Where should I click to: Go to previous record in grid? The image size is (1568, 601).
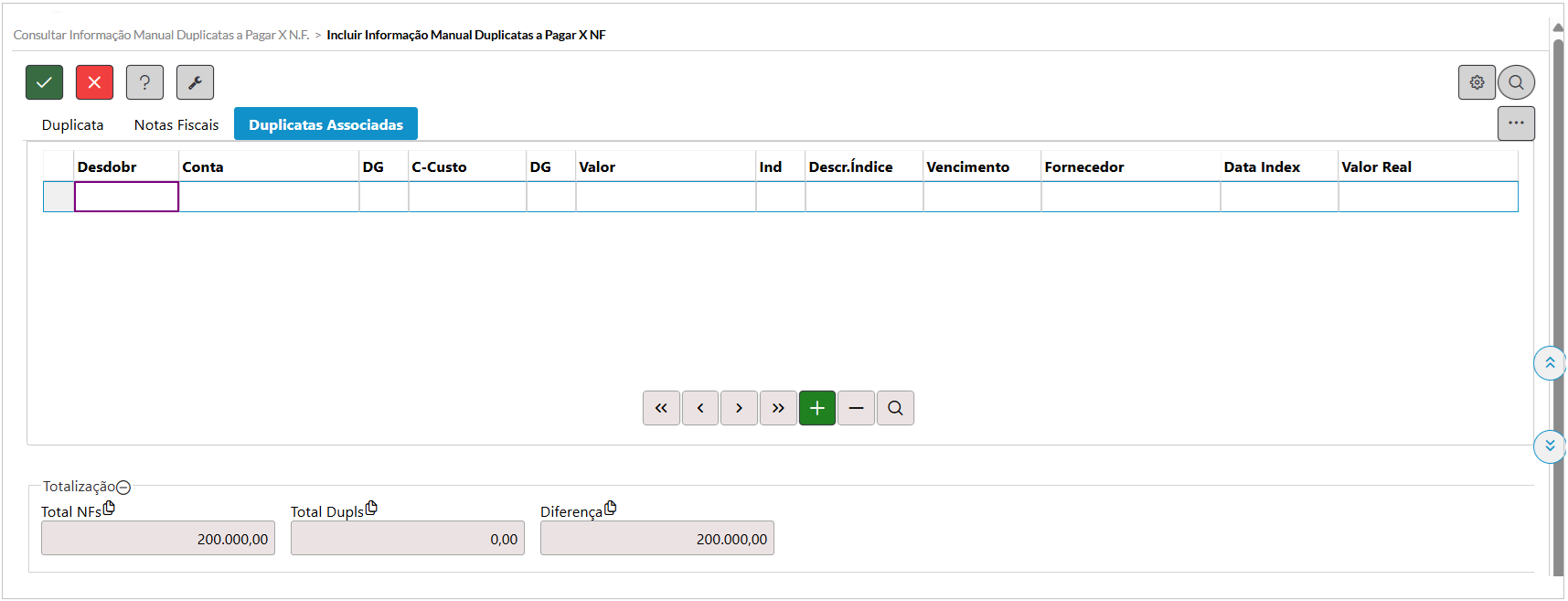pyautogui.click(x=700, y=408)
